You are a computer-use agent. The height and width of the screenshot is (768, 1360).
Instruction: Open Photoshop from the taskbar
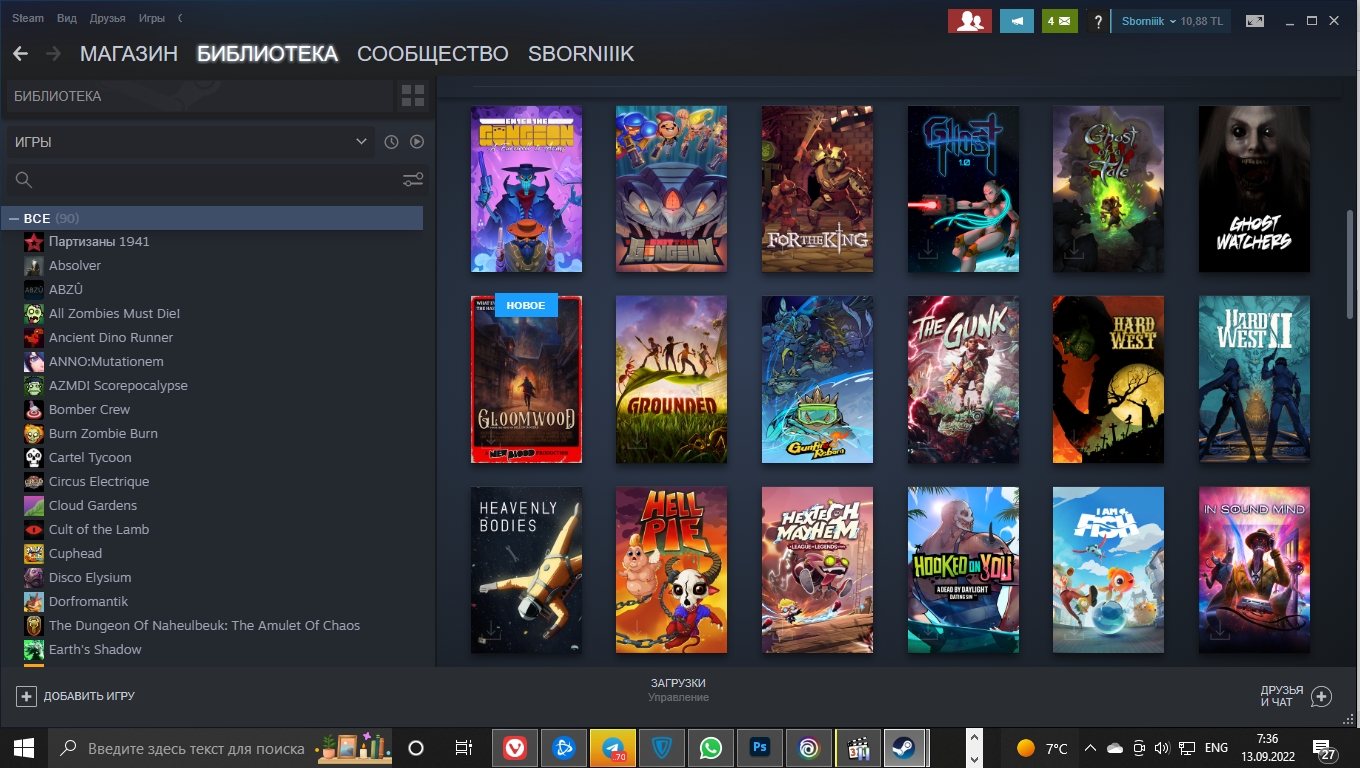tap(760, 748)
